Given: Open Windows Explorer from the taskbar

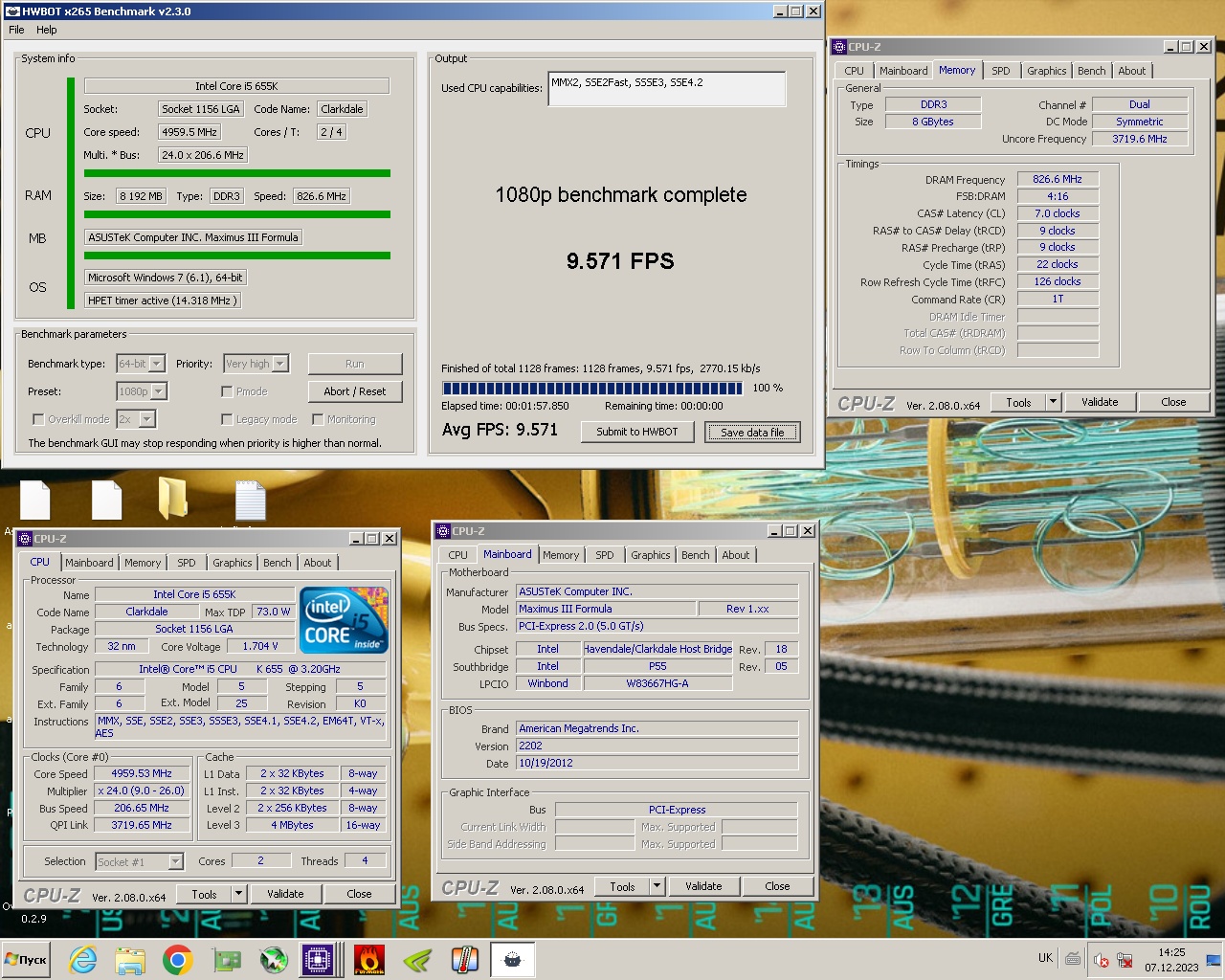Looking at the screenshot, I should pos(130,960).
